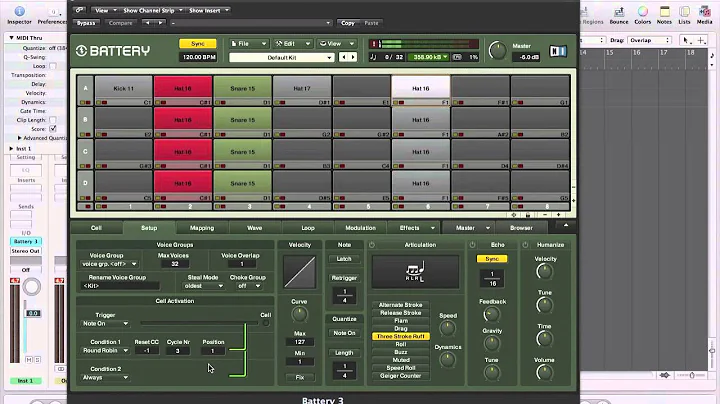The height and width of the screenshot is (404, 720).
Task: Open Choke Group off dropdown
Action: pyautogui.click(x=249, y=286)
